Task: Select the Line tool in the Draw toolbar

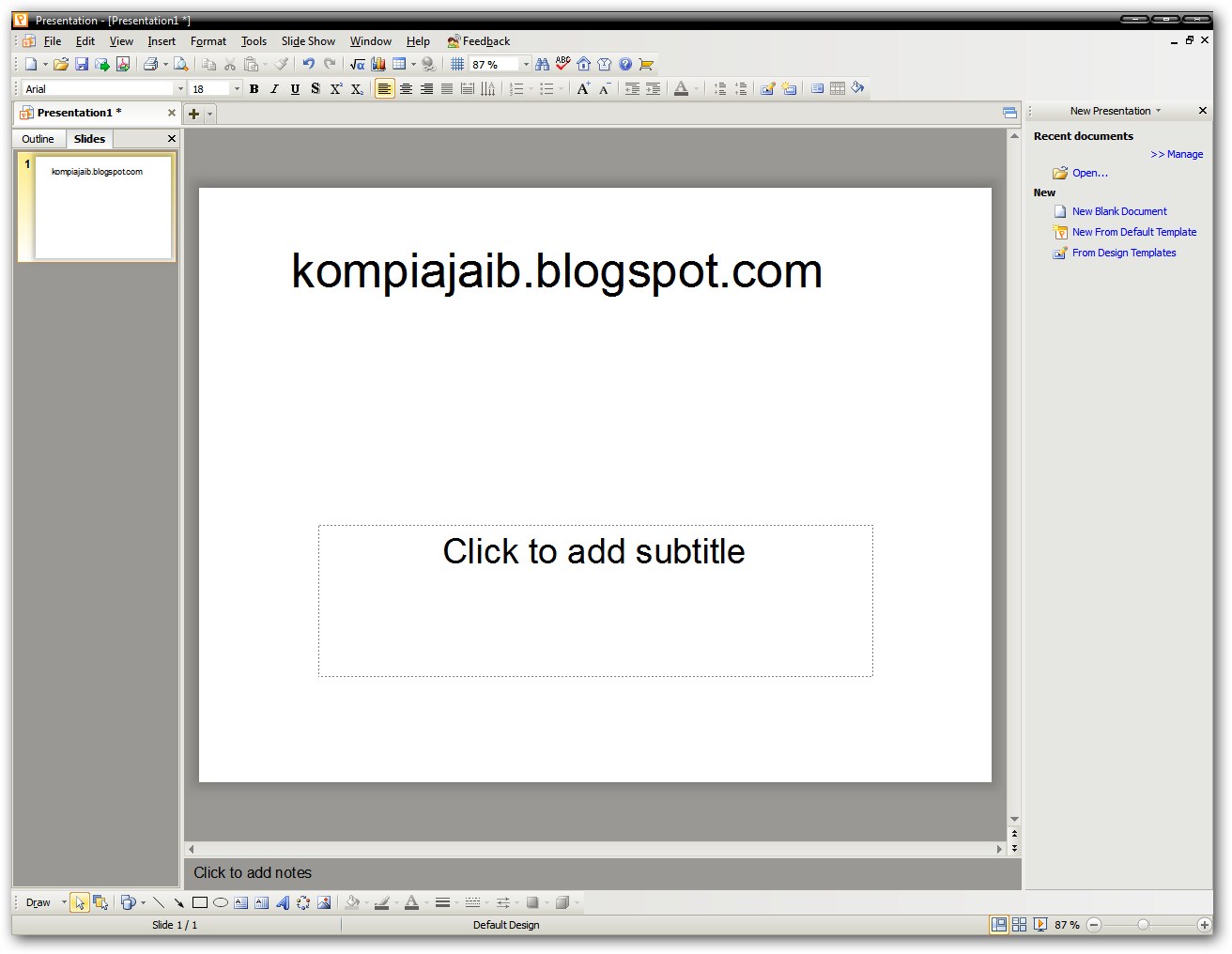Action: (x=159, y=902)
